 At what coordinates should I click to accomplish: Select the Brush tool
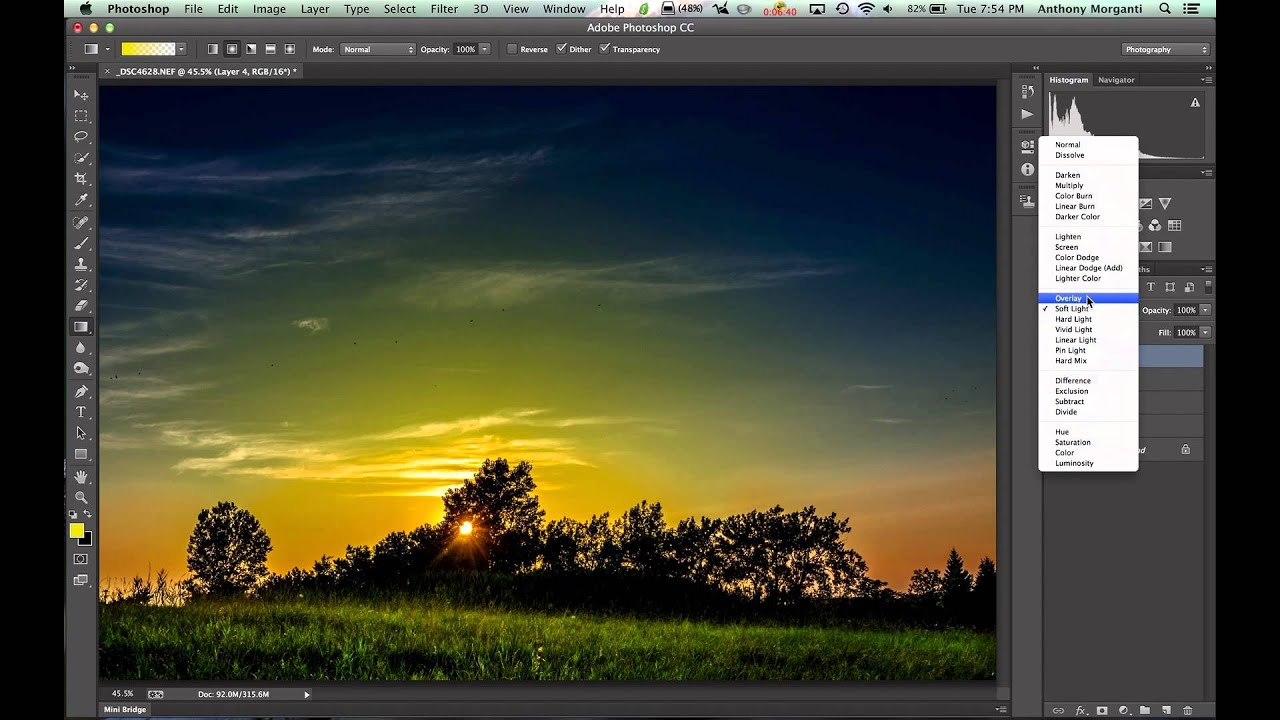click(x=81, y=243)
